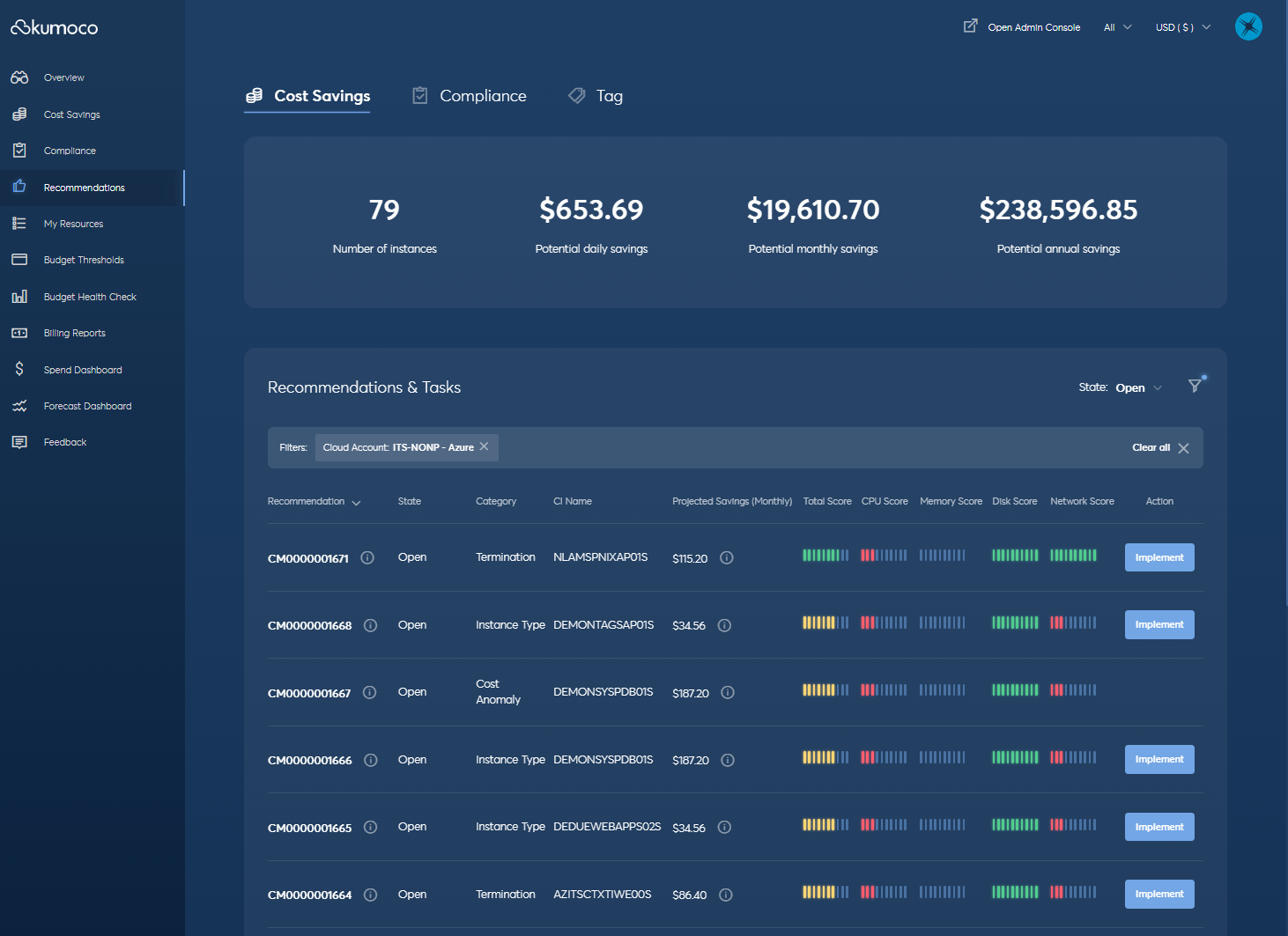
Task: Implement recommendation CM0000001668
Action: pyautogui.click(x=1158, y=623)
